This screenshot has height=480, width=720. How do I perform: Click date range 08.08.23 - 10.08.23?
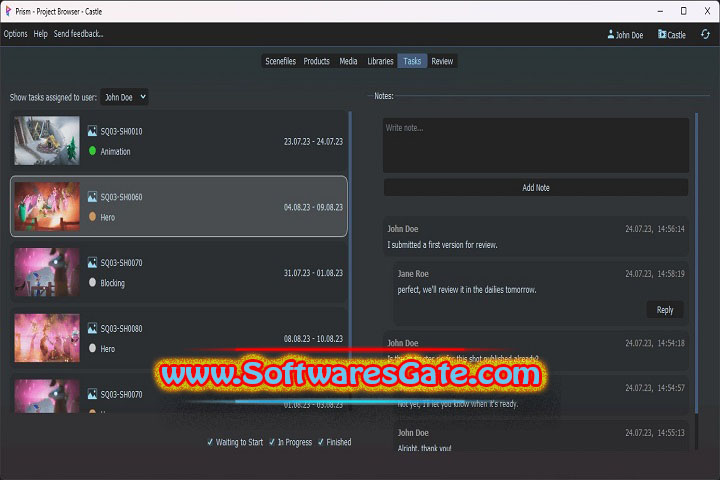313,339
